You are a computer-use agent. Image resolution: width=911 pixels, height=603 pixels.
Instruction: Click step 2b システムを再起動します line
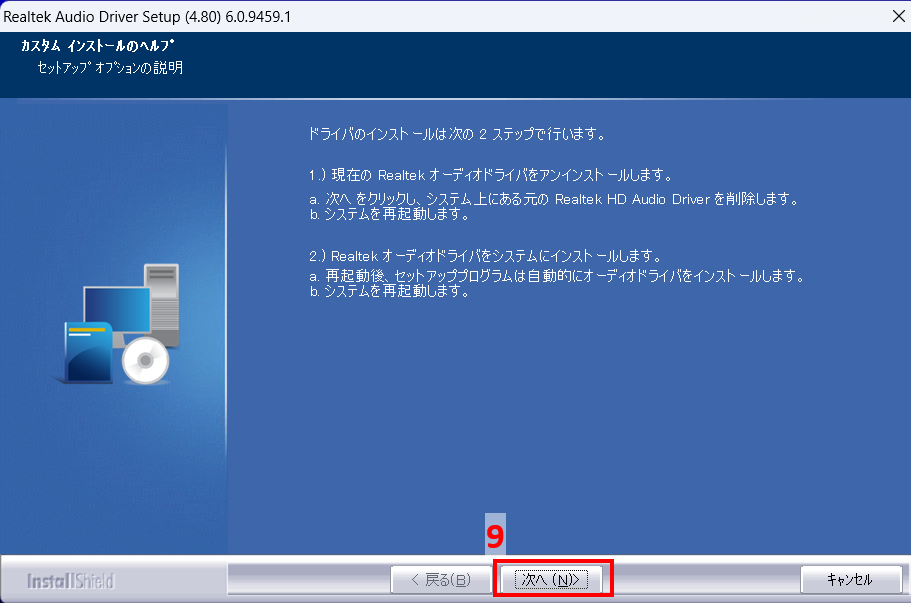389,292
